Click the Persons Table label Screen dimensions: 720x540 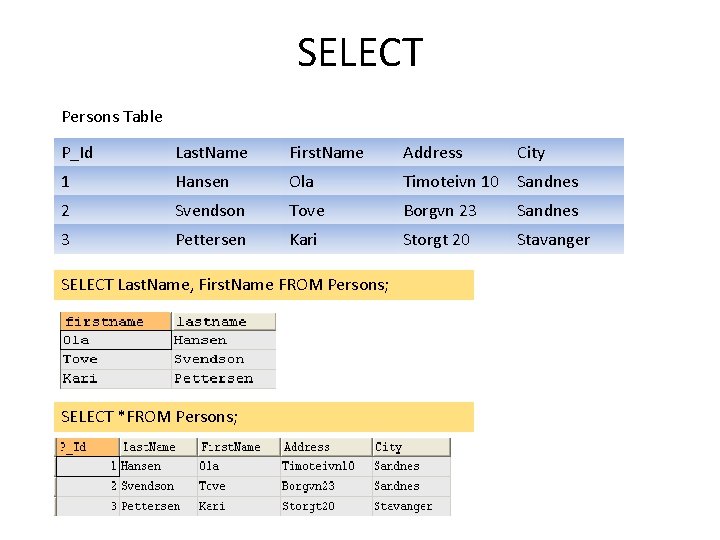pyautogui.click(x=112, y=117)
